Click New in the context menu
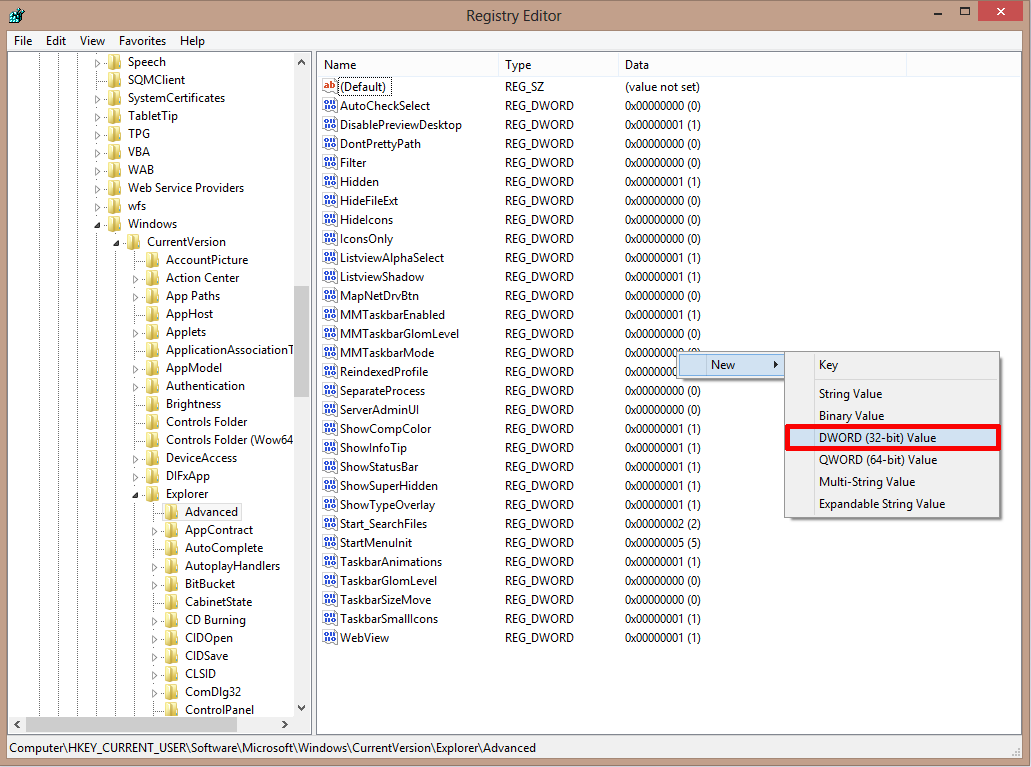Image resolution: width=1031 pixels, height=767 pixels. click(731, 365)
